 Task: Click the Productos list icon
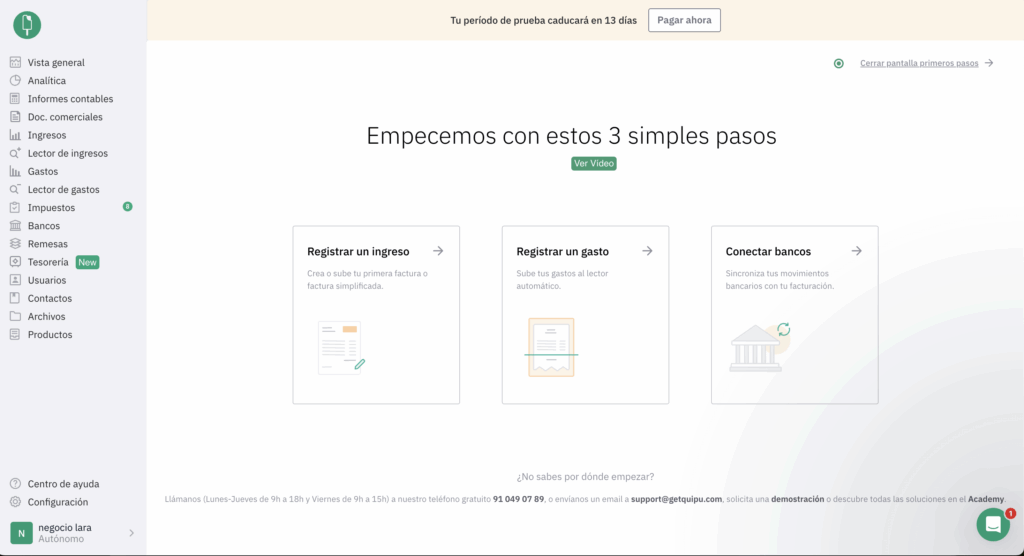click(15, 335)
